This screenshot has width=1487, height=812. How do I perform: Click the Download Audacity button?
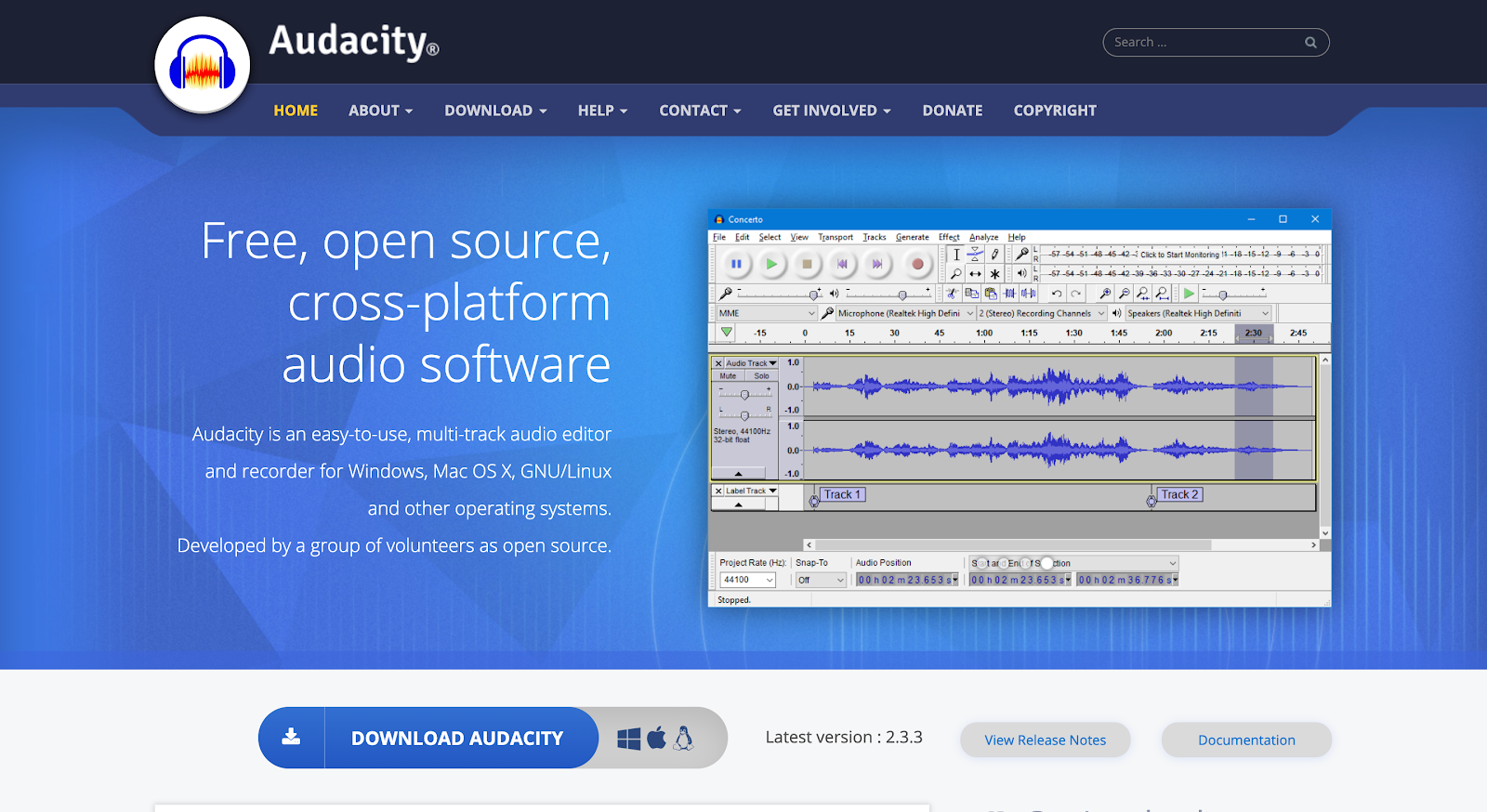tap(456, 739)
